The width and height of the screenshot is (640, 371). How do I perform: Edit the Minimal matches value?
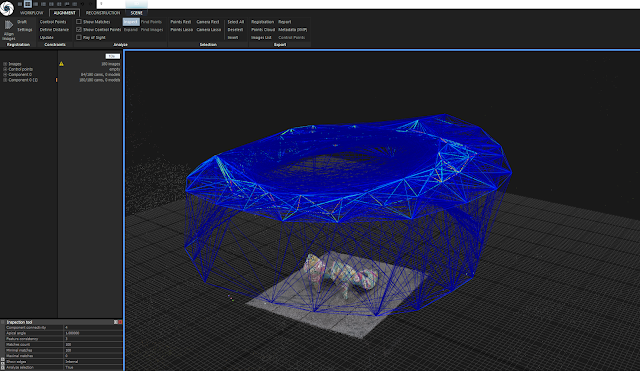click(93, 350)
